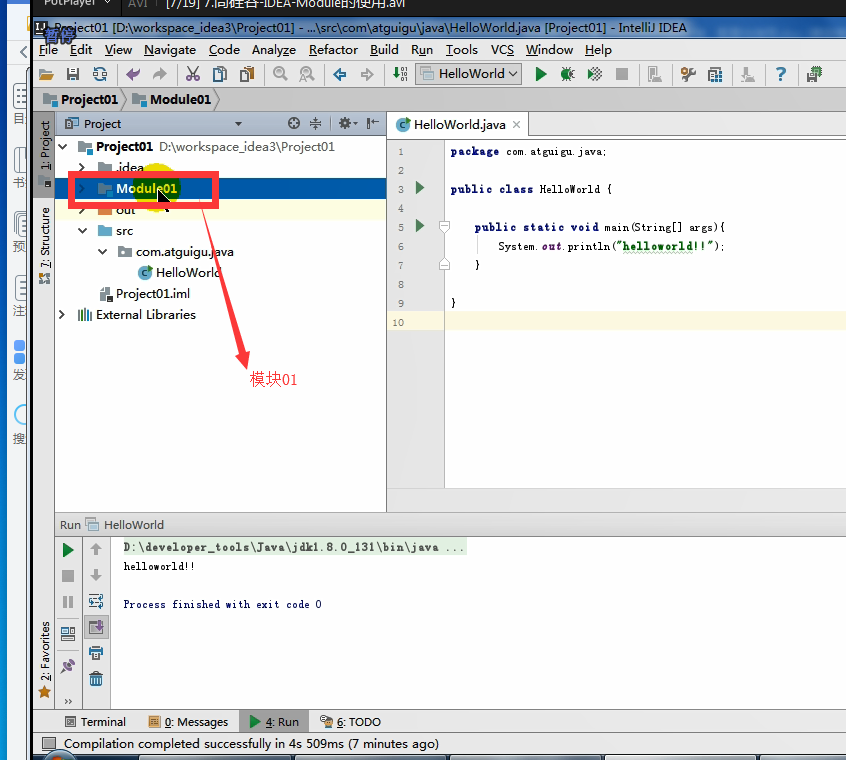This screenshot has width=846, height=760.
Task: Open the VCS menu
Action: [x=502, y=50]
